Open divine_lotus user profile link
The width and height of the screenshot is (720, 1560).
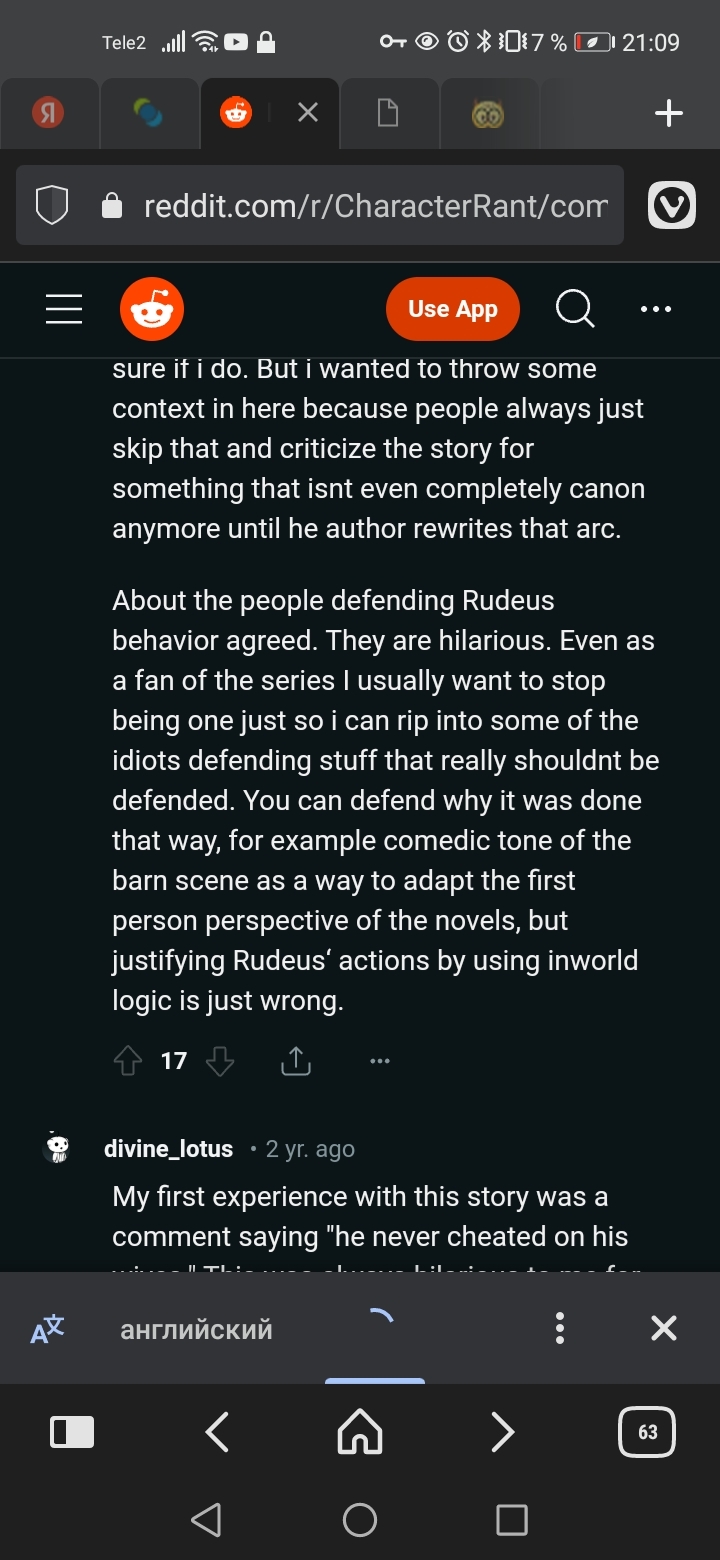coord(168,1149)
